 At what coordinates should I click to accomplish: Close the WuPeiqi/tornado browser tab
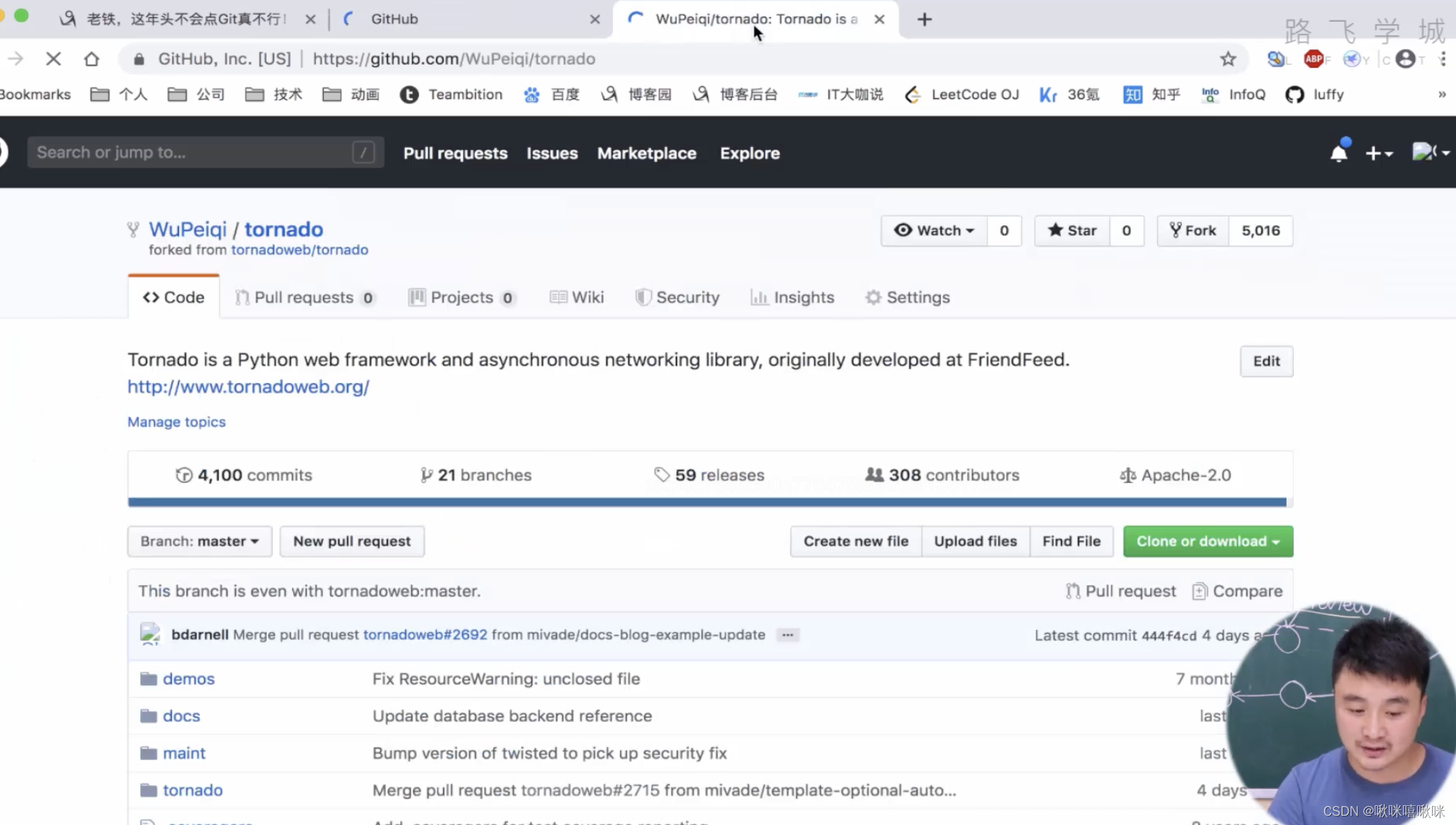pos(879,19)
